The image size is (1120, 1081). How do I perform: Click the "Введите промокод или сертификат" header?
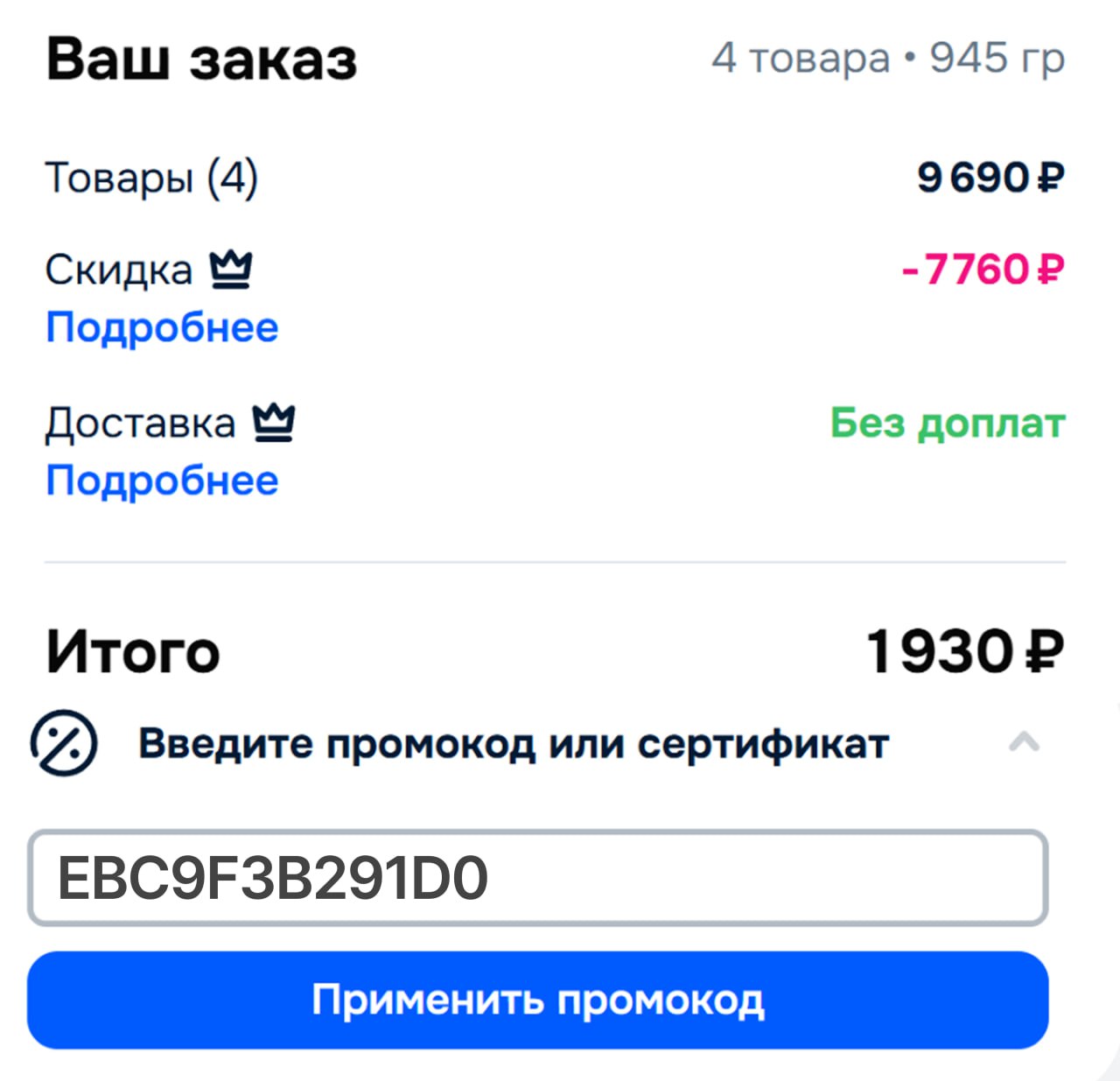(x=514, y=745)
